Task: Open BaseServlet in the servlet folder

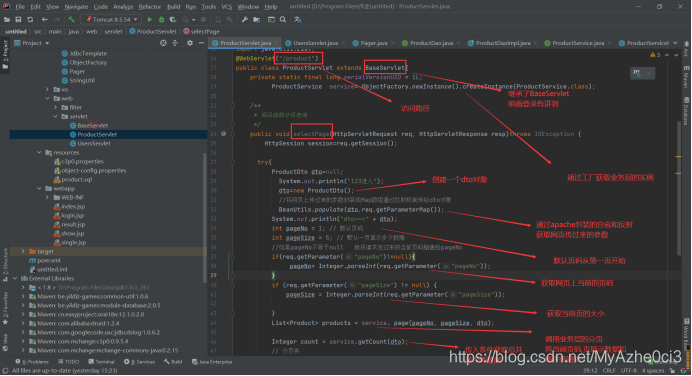Action: [x=92, y=125]
